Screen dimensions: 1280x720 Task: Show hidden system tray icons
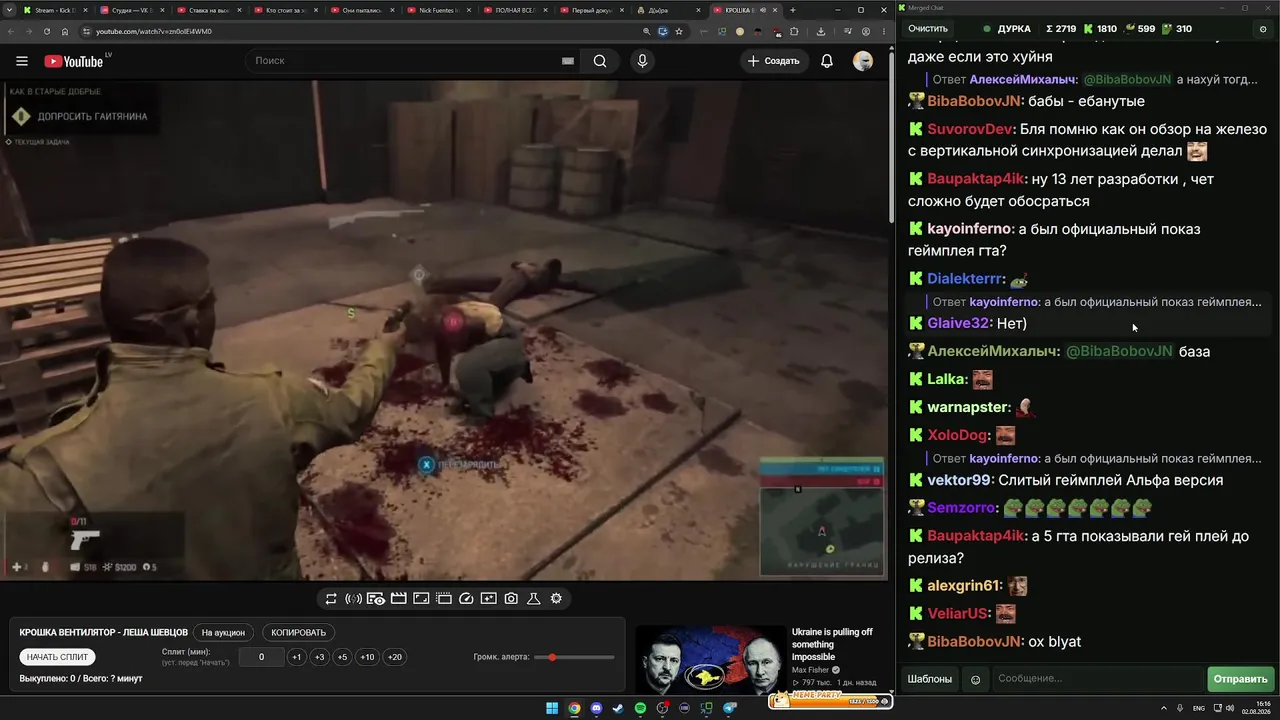[x=1166, y=709]
